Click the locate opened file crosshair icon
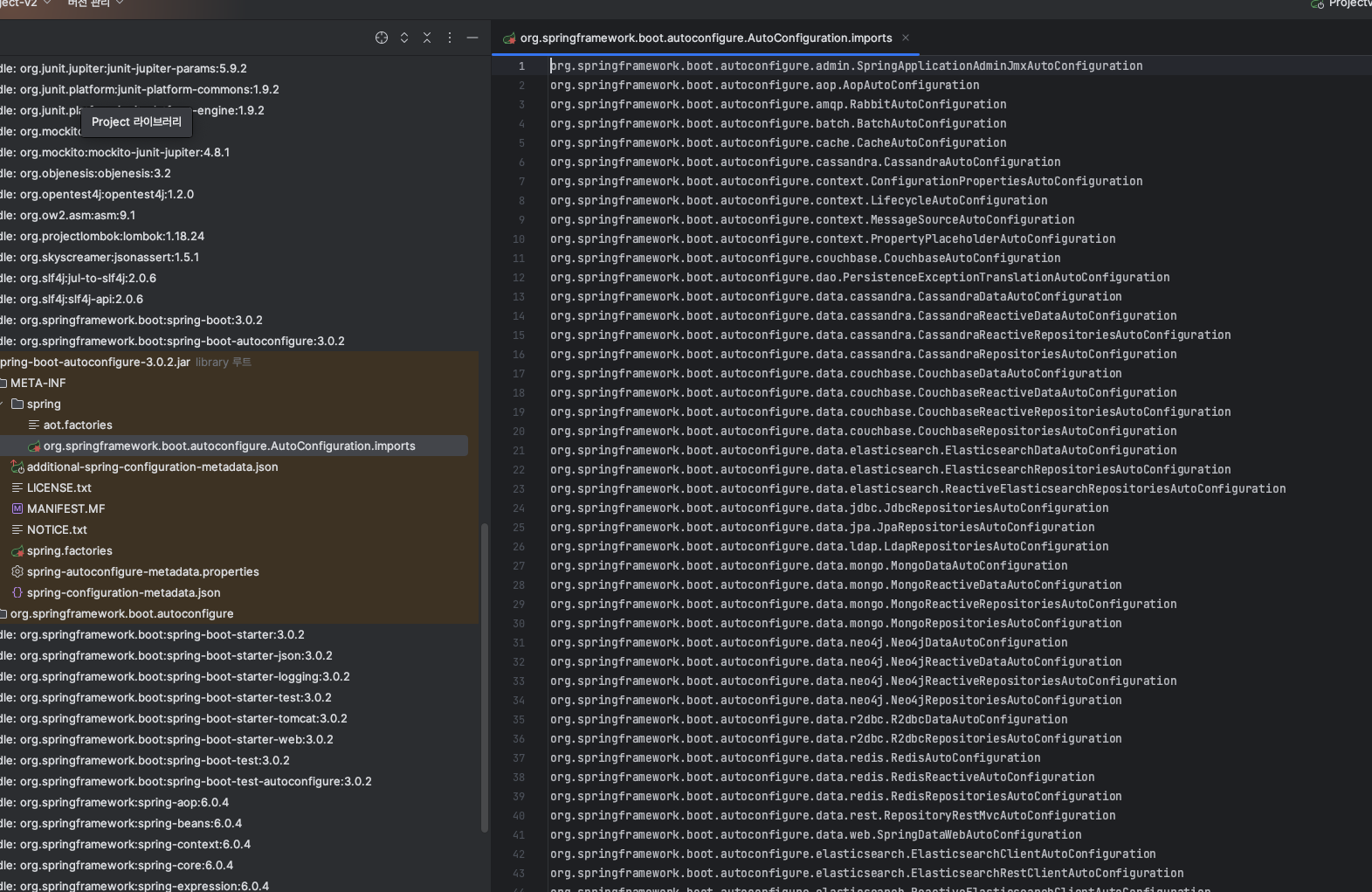The image size is (1372, 892). [x=382, y=38]
